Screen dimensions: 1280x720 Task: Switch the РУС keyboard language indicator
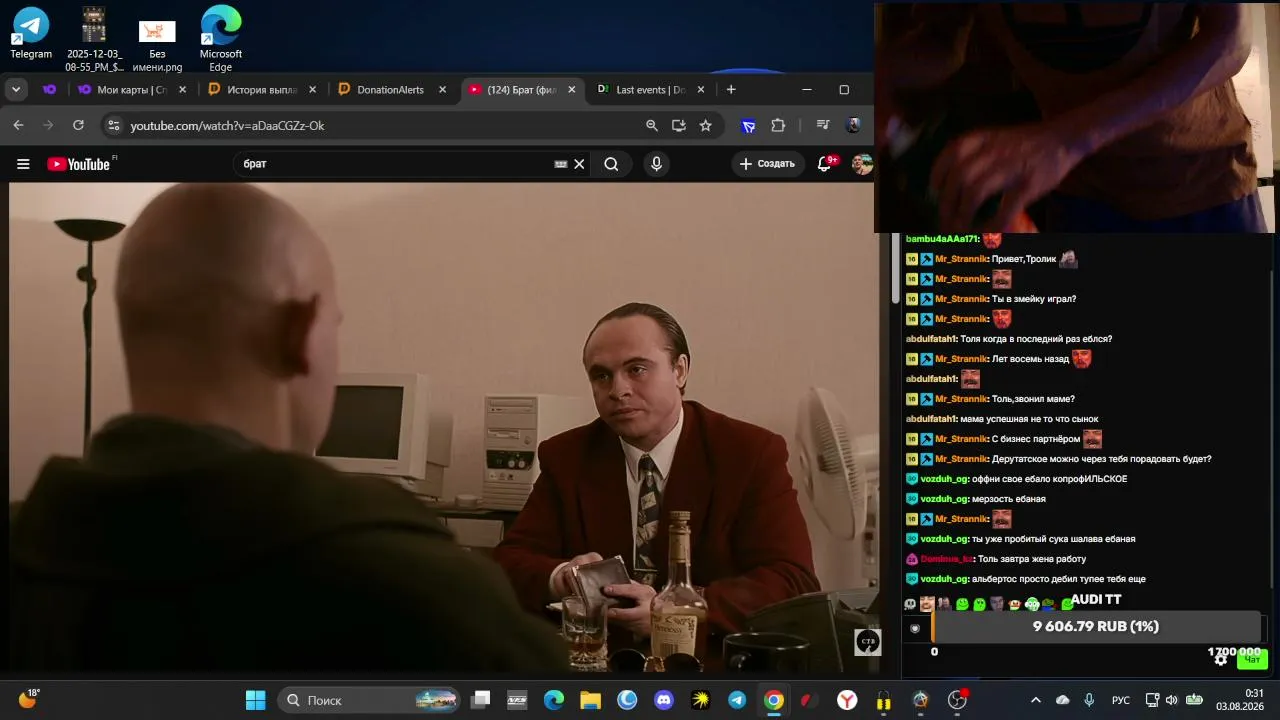tap(1121, 700)
